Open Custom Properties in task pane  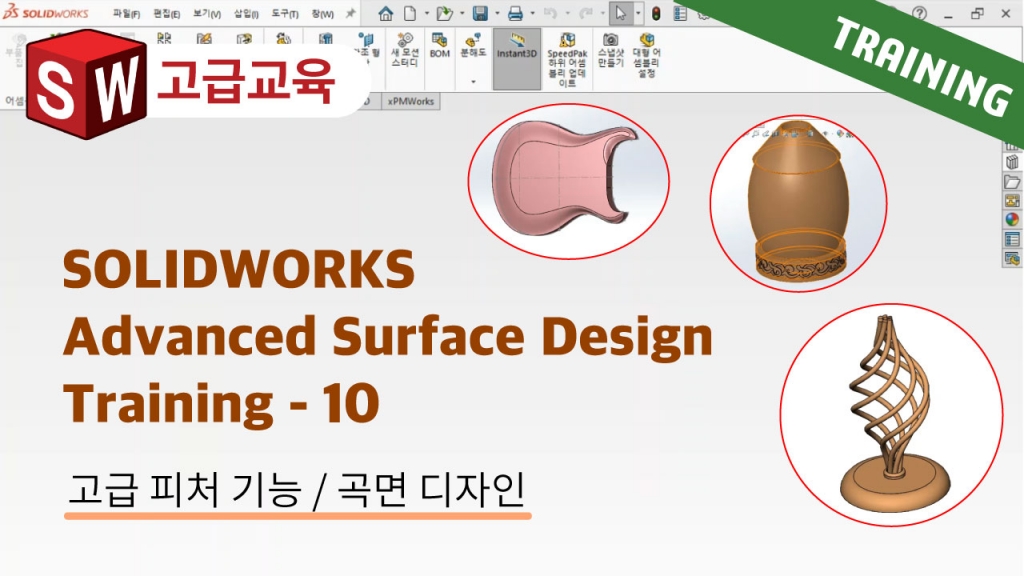1012,240
